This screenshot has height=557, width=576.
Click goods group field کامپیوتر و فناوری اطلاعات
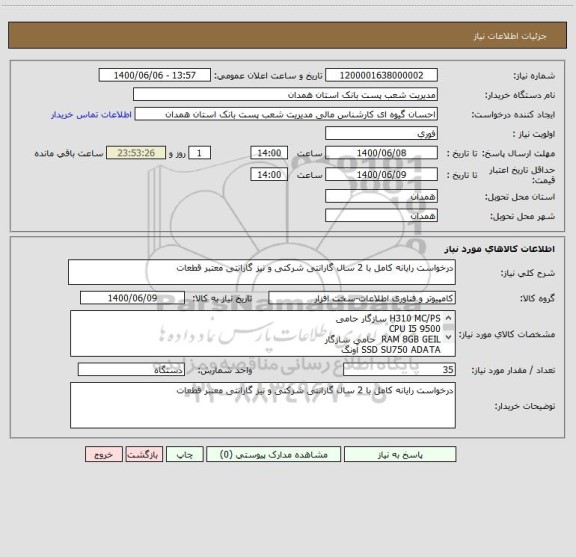tap(362, 298)
